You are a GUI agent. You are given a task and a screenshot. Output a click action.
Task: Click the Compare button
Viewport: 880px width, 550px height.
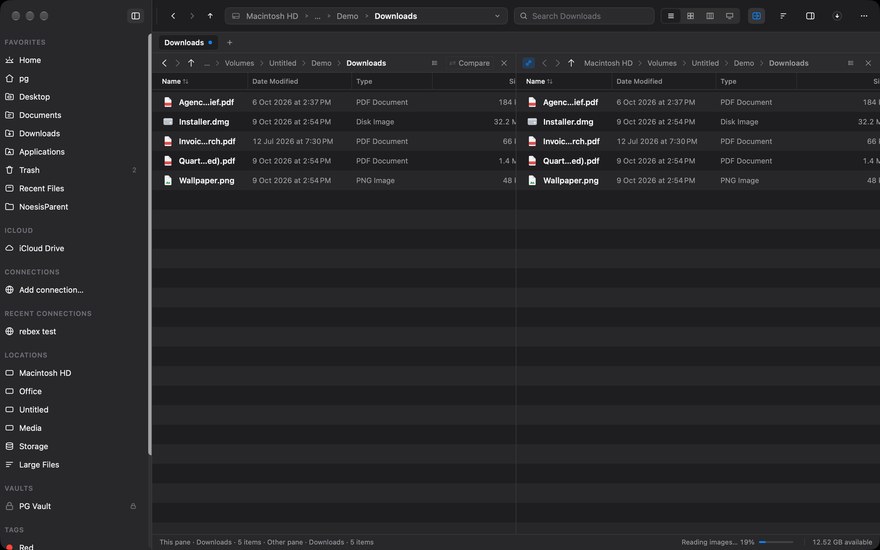coord(470,63)
